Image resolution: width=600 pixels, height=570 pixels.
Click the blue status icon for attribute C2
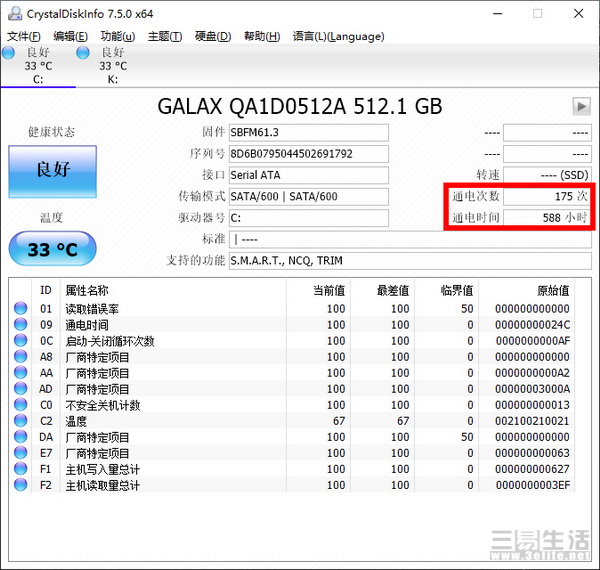point(21,420)
